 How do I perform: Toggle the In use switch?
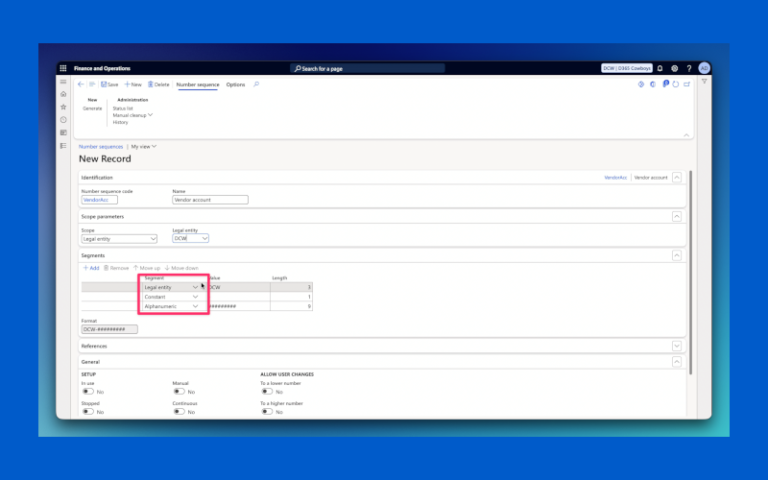pos(88,391)
